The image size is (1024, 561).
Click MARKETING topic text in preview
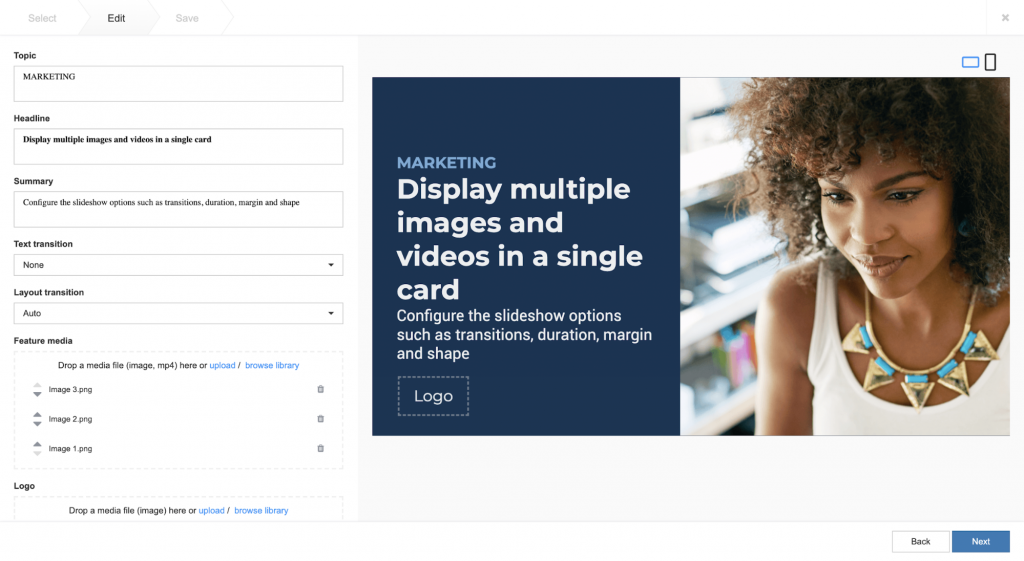click(446, 163)
